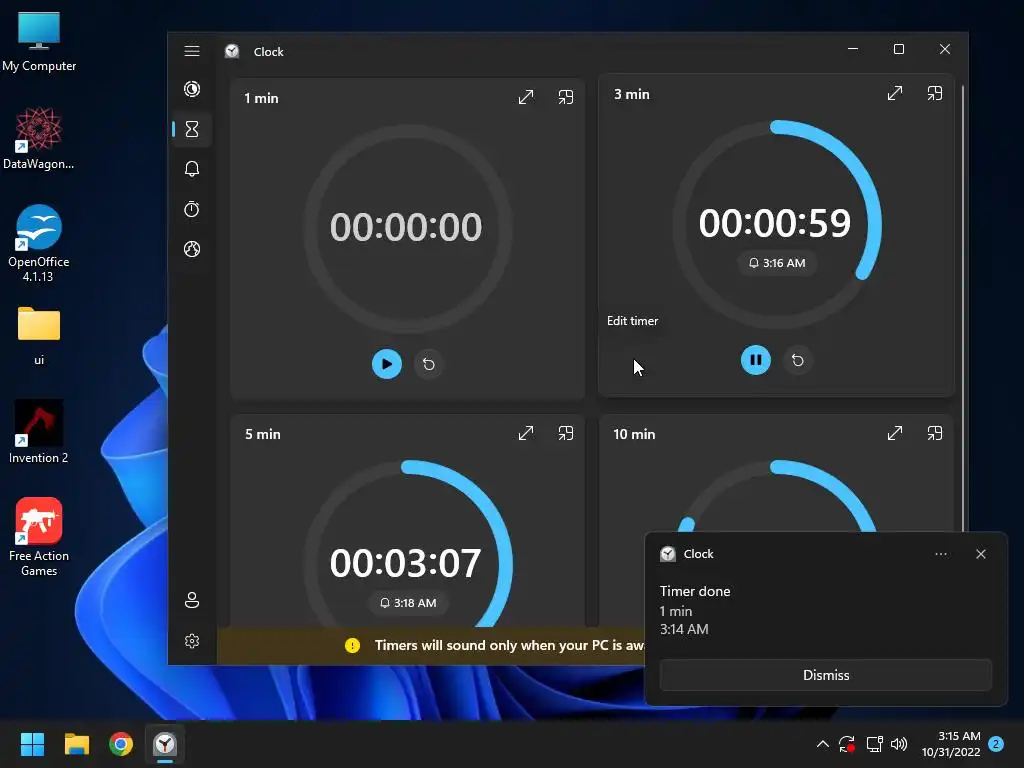1024x768 pixels.
Task: Click the 3:18 AM end-time badge
Action: (408, 603)
